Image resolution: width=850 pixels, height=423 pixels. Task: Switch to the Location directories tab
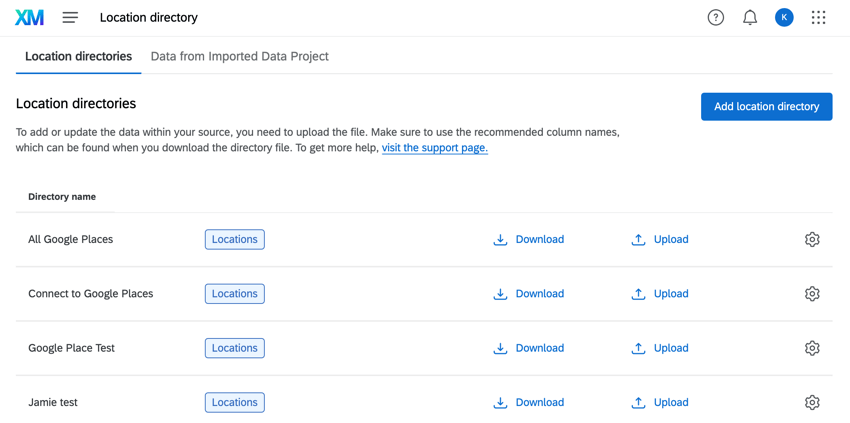tap(79, 56)
